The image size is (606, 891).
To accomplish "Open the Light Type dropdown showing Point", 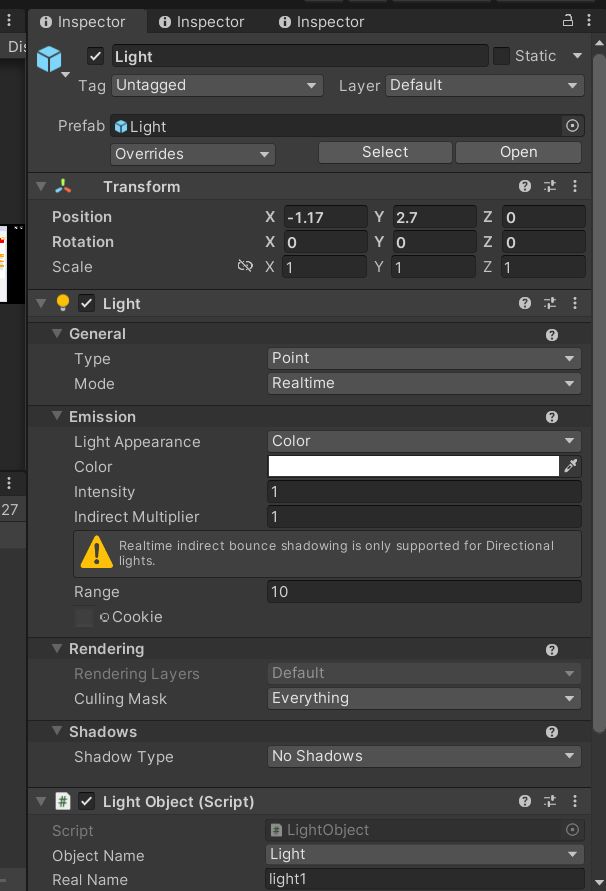I will 424,358.
